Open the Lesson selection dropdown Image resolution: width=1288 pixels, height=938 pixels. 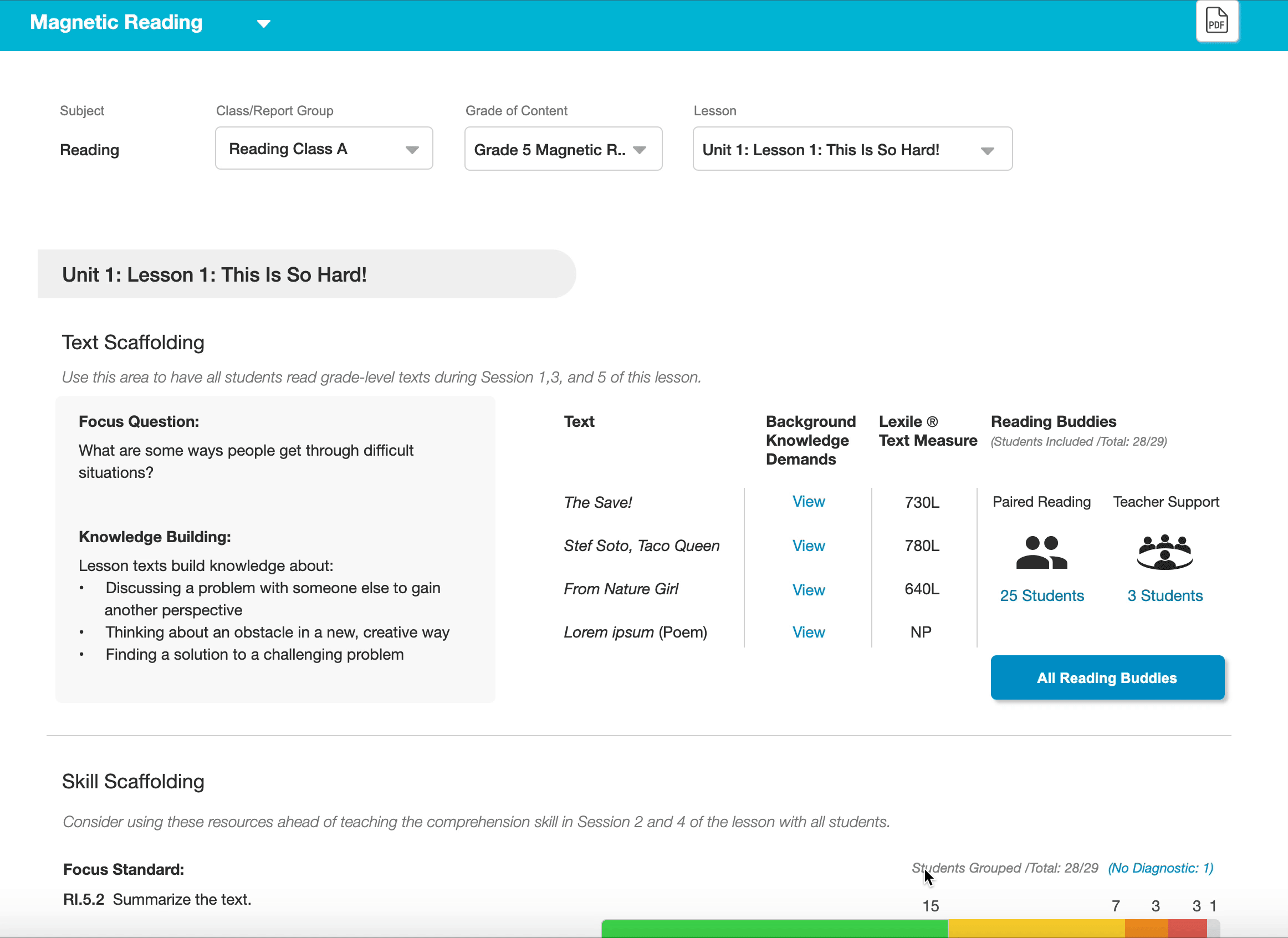[852, 150]
